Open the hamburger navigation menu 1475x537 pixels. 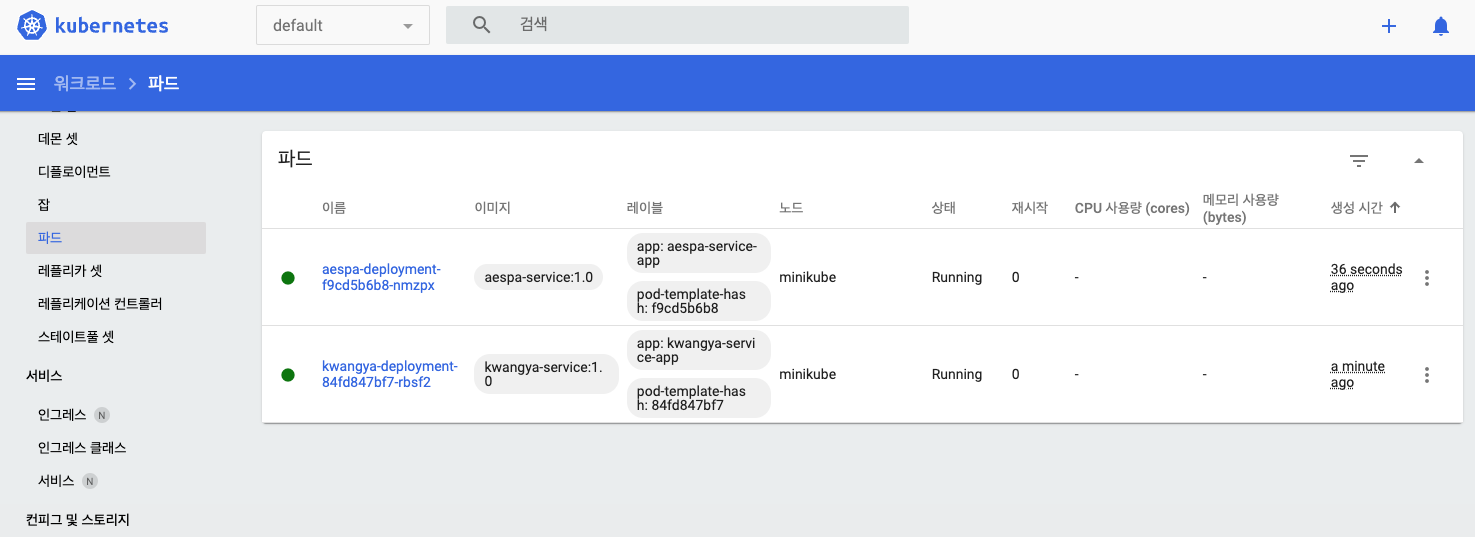(x=26, y=84)
